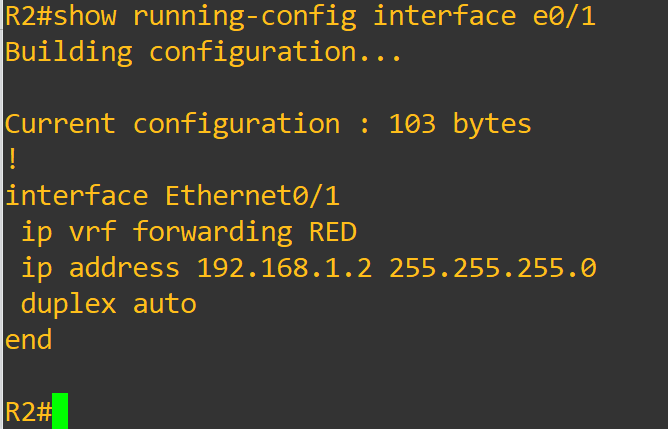Viewport: 668px width, 429px height.
Task: Click the word 'bytes' in the output
Action: [492, 124]
